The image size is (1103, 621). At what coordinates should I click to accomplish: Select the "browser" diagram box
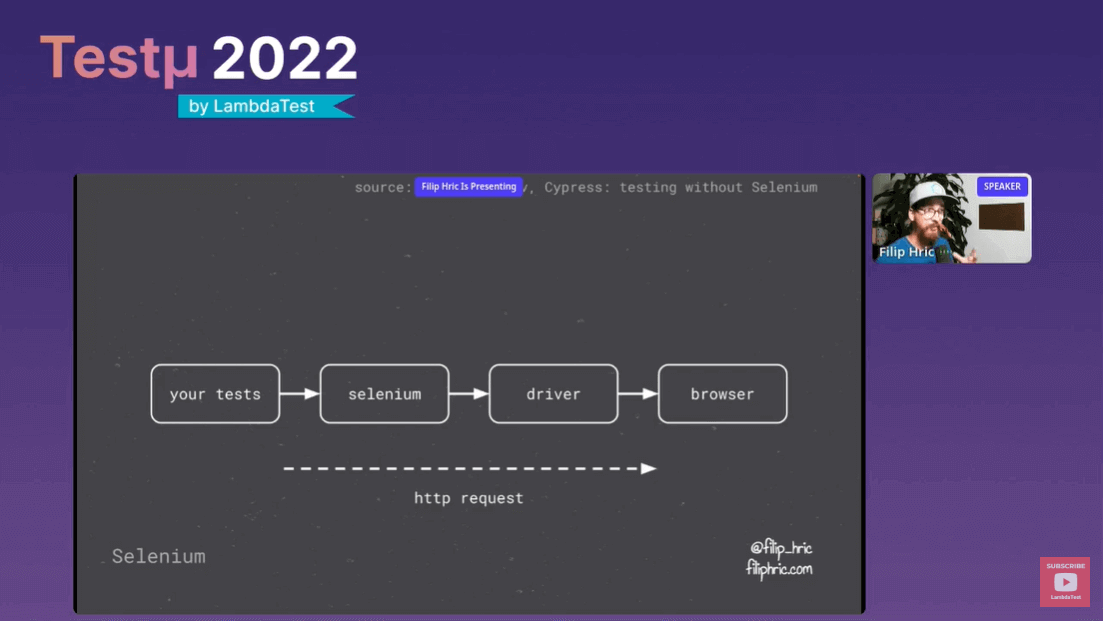tap(722, 394)
